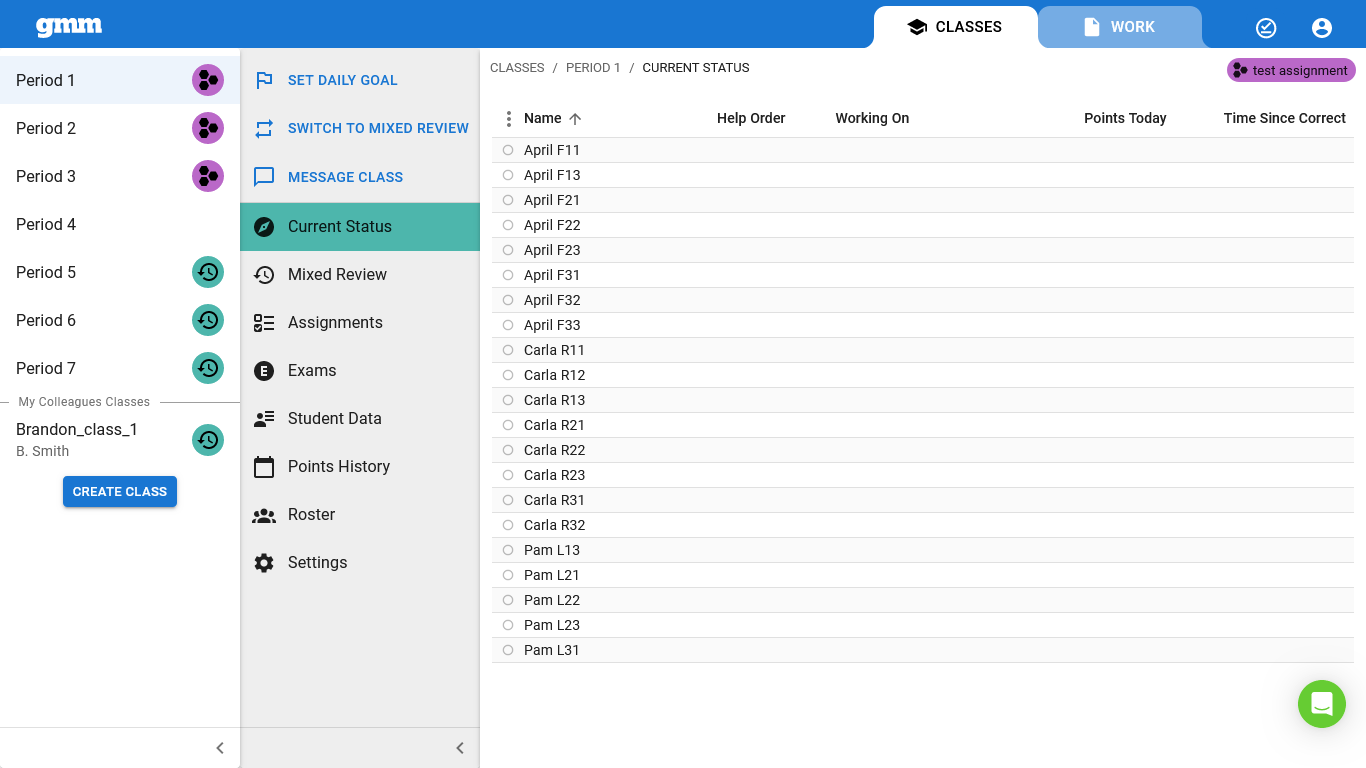Click the CREATE CLASS button
Viewport: 1366px width, 768px height.
coord(120,492)
